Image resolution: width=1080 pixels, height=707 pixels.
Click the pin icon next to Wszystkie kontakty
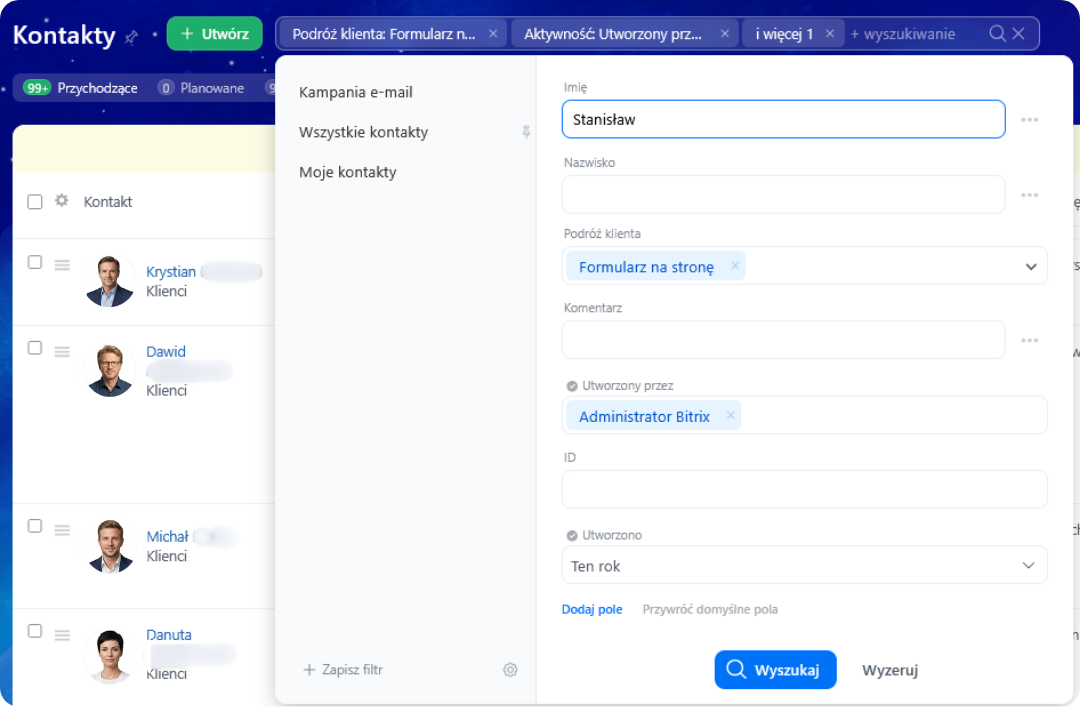[x=526, y=132]
